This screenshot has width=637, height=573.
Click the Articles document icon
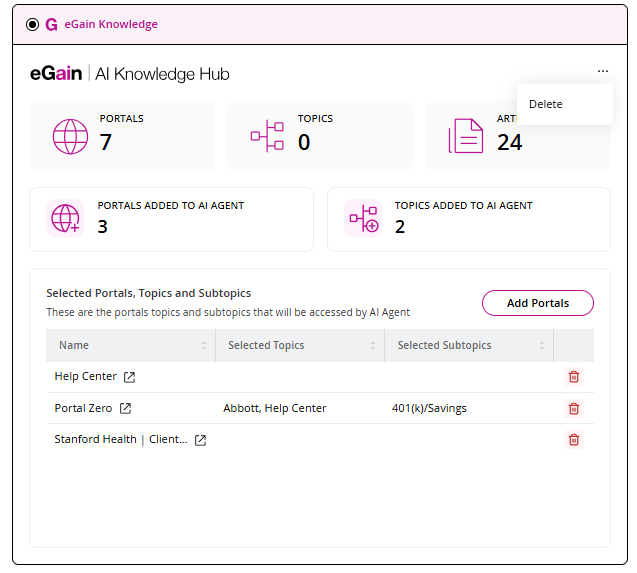465,136
